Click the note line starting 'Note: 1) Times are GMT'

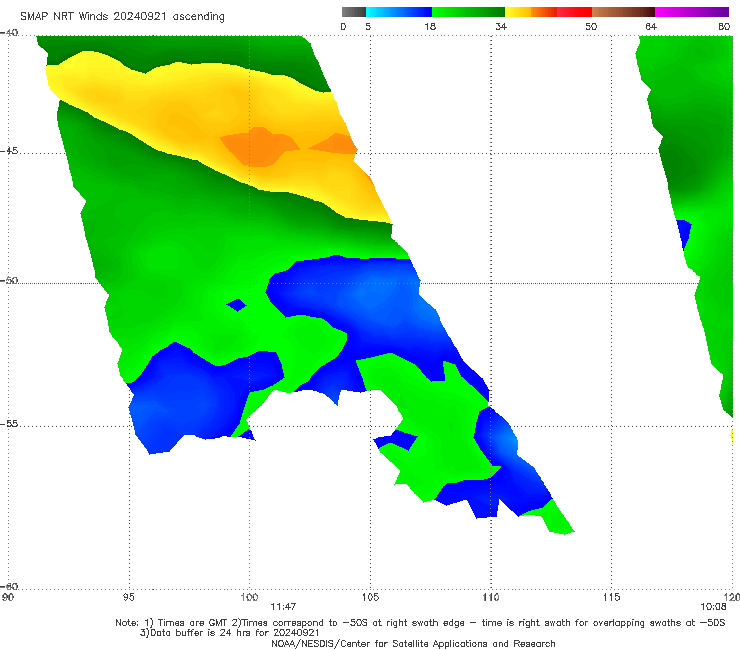420,623
